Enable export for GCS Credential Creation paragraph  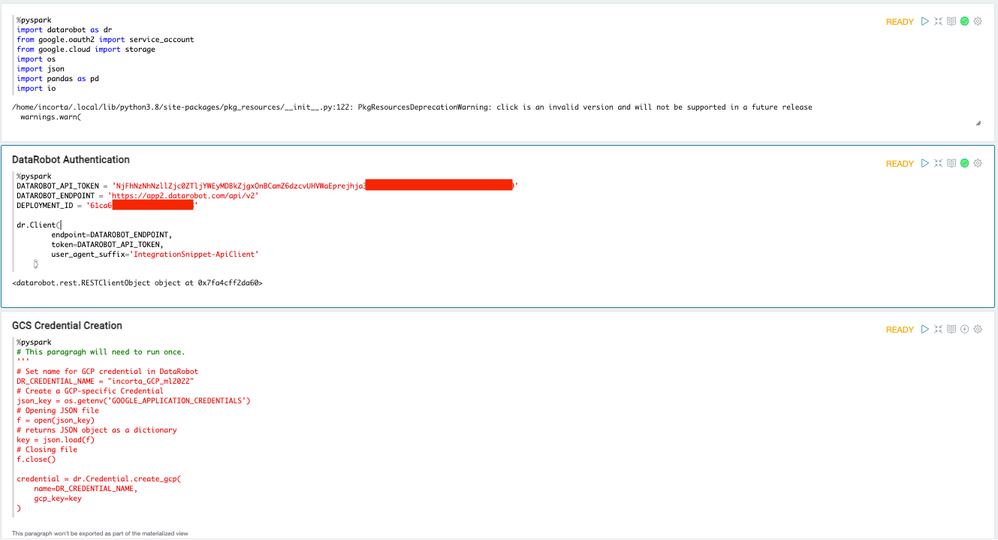pyautogui.click(x=965, y=329)
